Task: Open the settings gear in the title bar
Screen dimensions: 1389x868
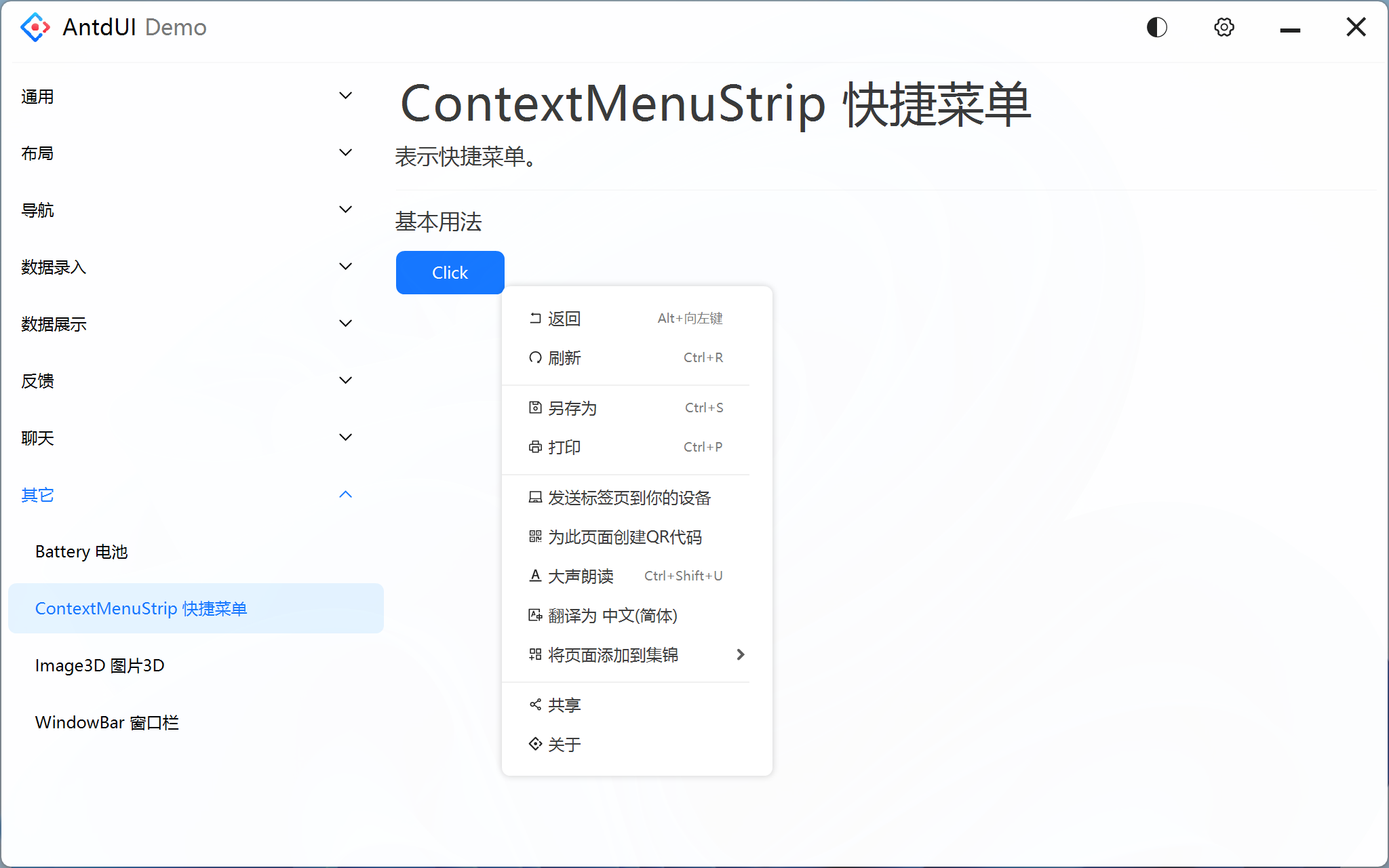Action: pyautogui.click(x=1224, y=26)
